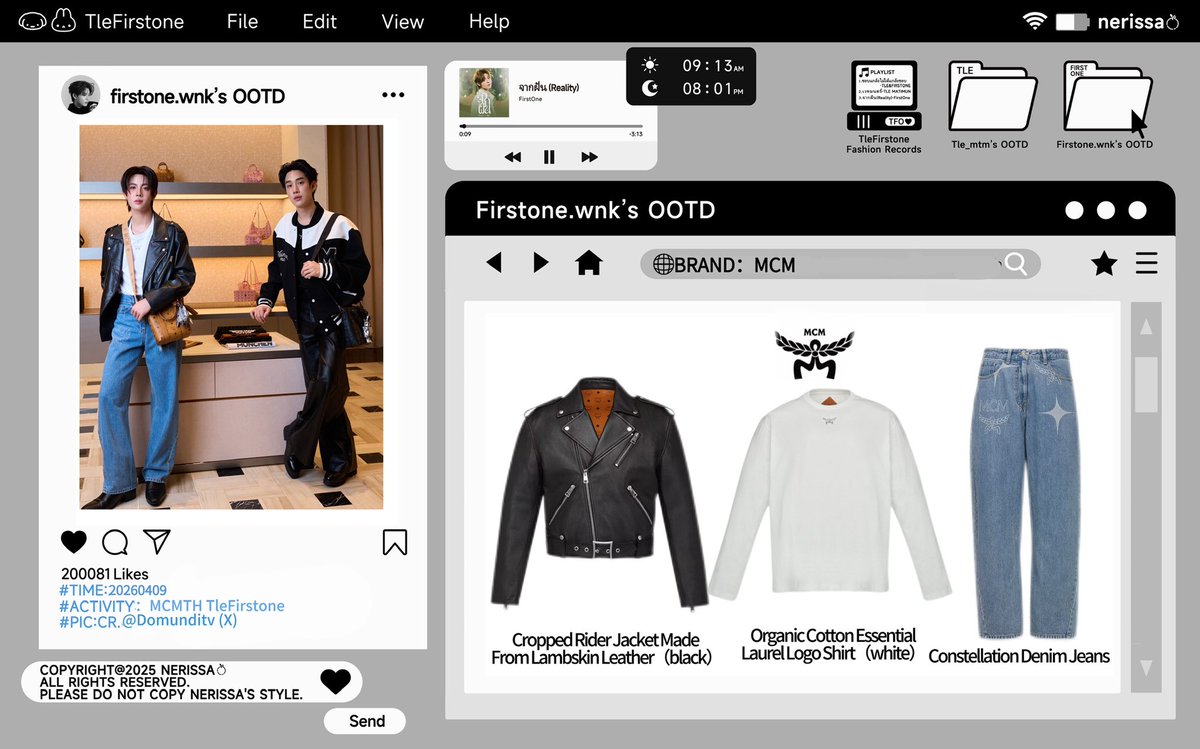The height and width of the screenshot is (749, 1200).
Task: Click heart icon in copyright bar
Action: click(335, 681)
